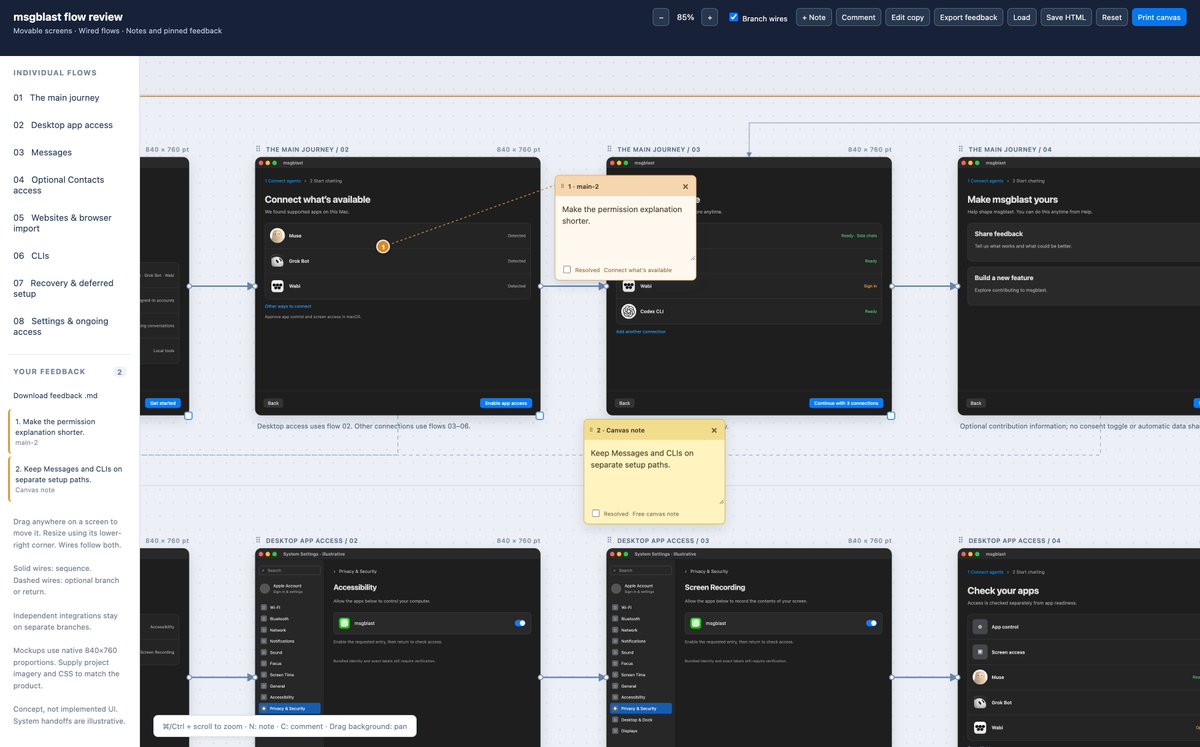Click the blue Print canvas button
Screen dimensions: 1200x747
1159,17
